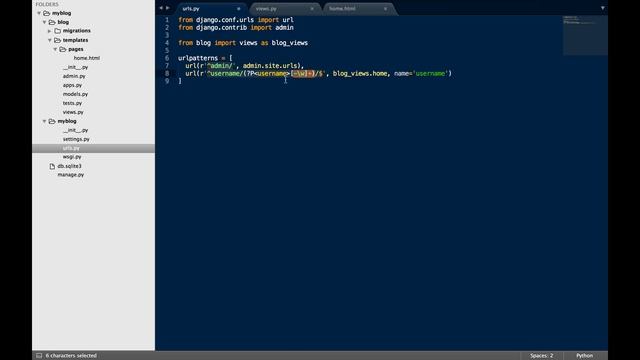This screenshot has width=640, height=360.
Task: Click line number 4 in gutter
Action: 167,43
